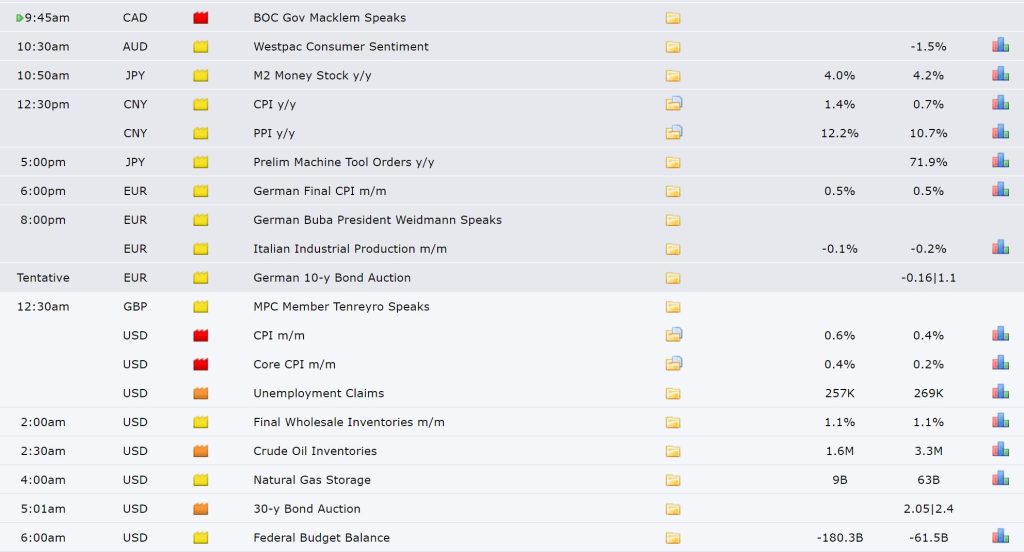Image resolution: width=1024 pixels, height=552 pixels.
Task: Click orange impact icon for Crude Oil Inventories
Action: point(200,451)
